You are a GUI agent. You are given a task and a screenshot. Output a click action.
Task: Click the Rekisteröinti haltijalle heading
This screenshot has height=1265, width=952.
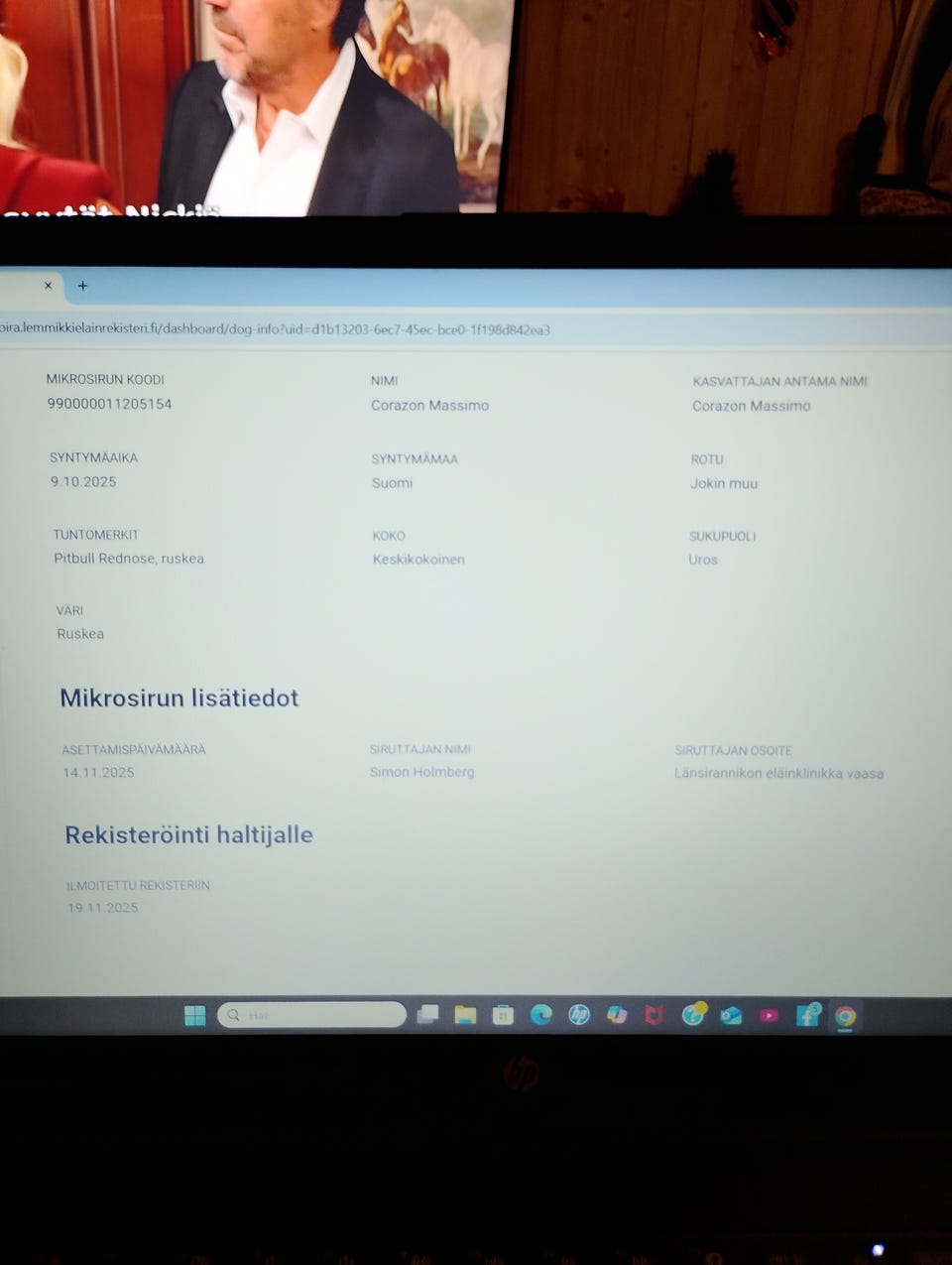(x=188, y=834)
